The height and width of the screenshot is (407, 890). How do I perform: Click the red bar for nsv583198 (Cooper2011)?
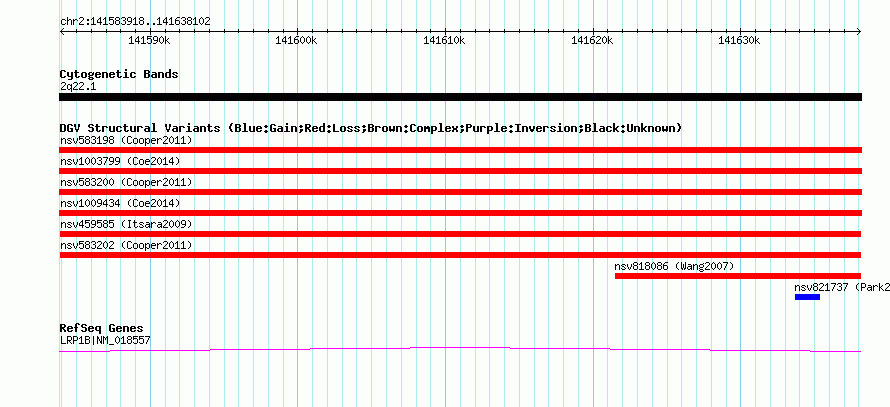click(460, 150)
